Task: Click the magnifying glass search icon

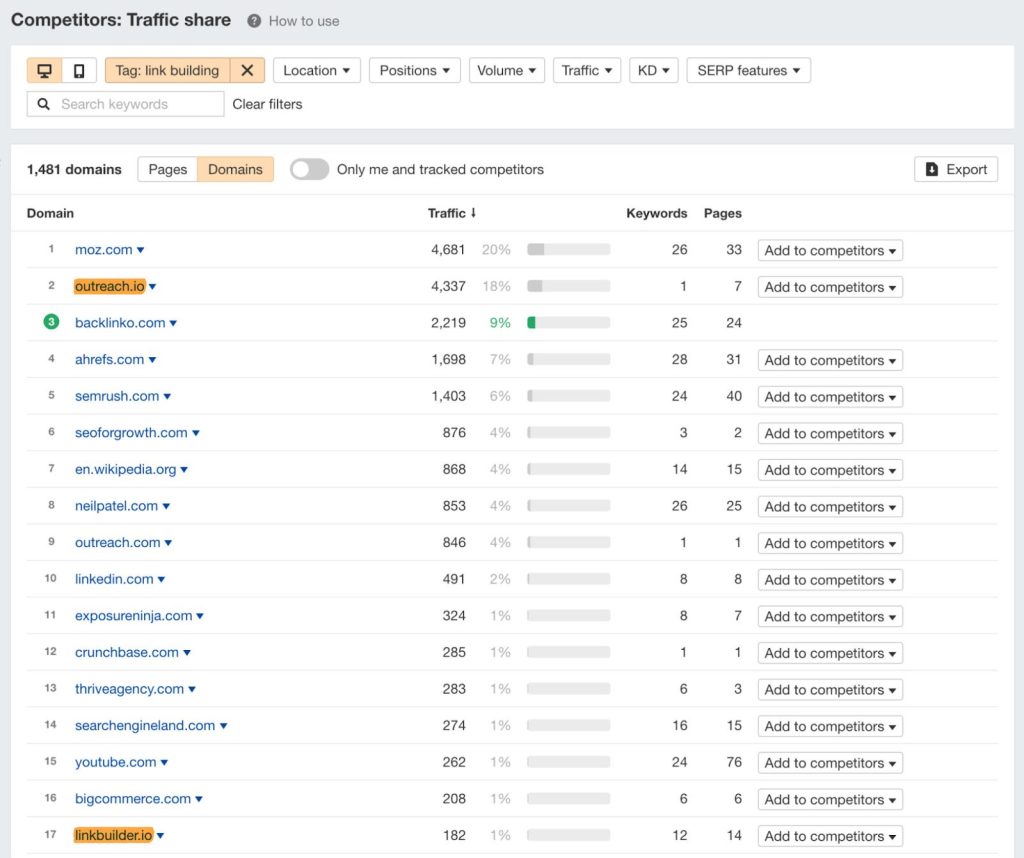Action: 43,103
